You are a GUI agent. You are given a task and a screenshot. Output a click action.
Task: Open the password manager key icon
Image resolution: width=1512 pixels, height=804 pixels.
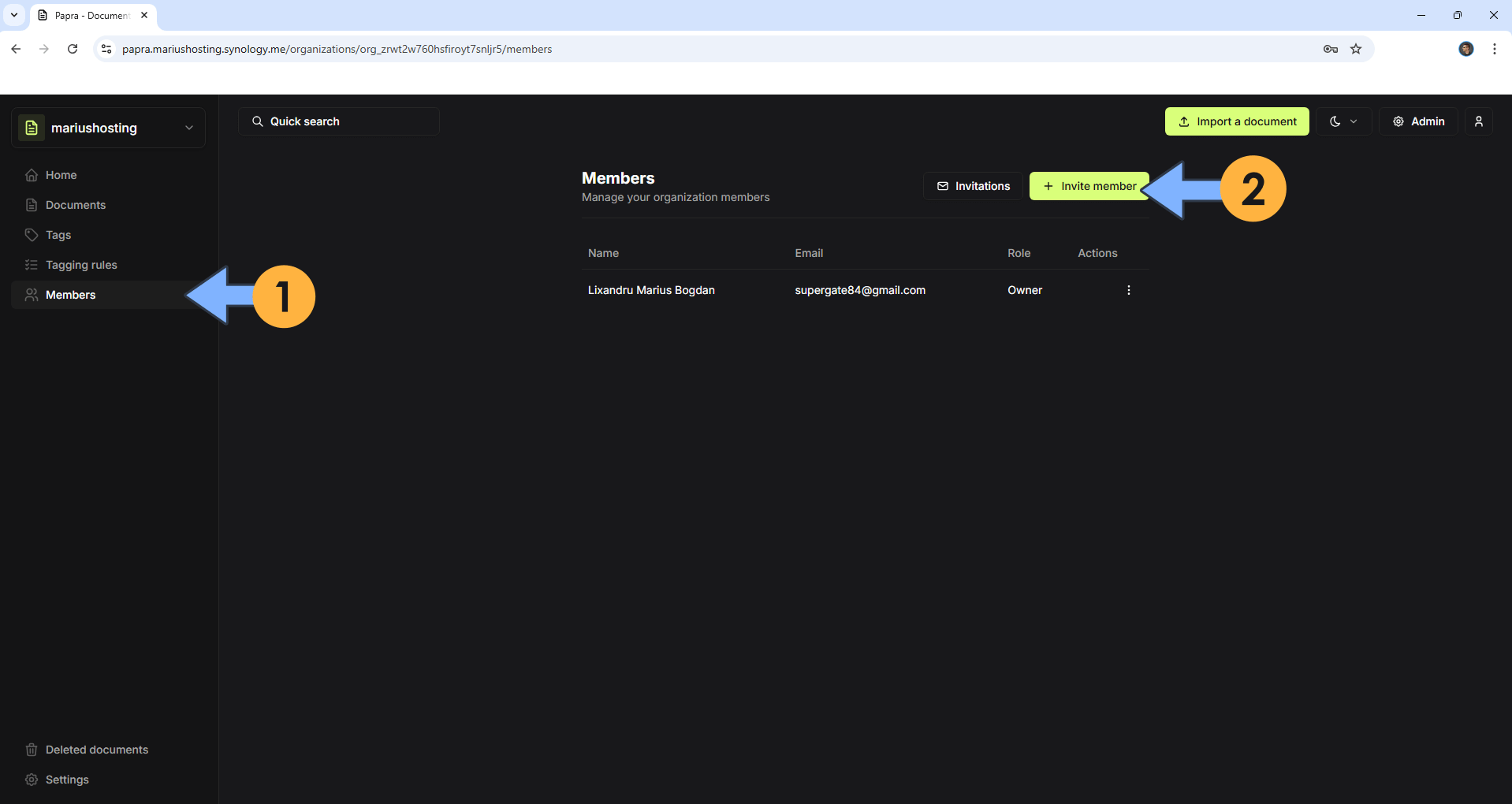point(1330,49)
